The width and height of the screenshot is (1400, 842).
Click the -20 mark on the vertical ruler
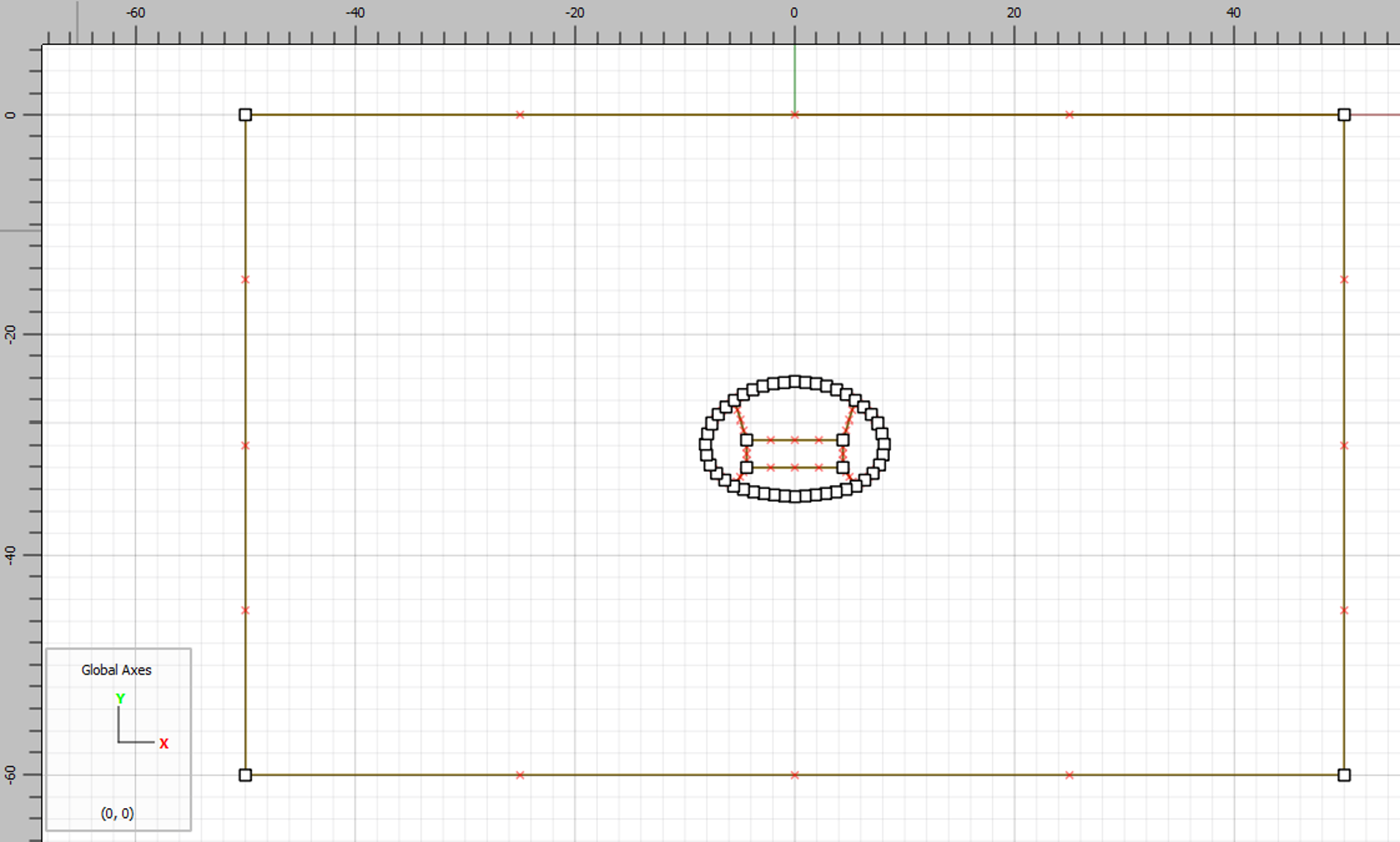tap(10, 333)
